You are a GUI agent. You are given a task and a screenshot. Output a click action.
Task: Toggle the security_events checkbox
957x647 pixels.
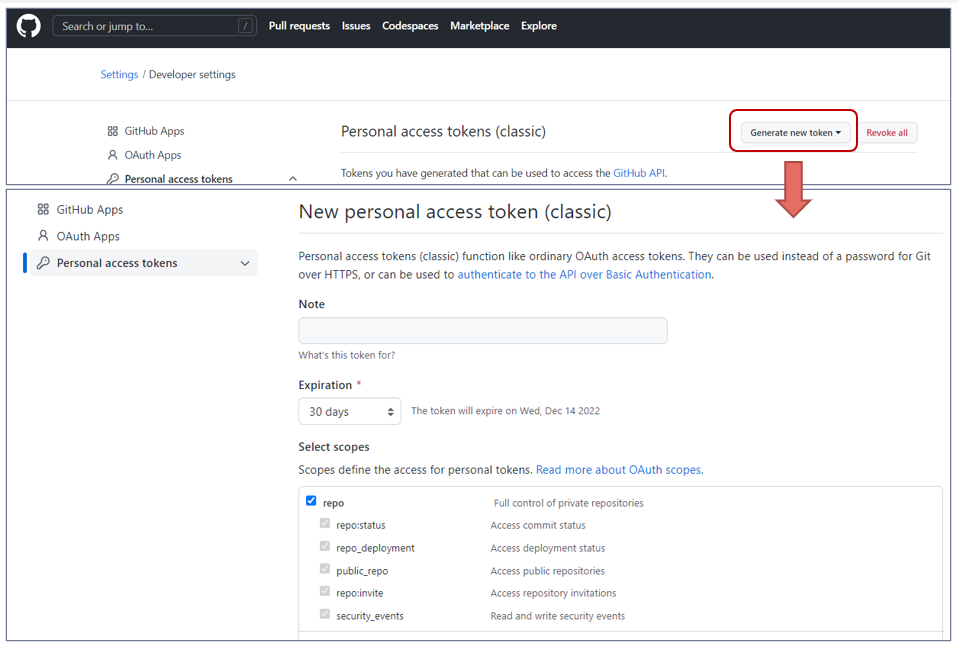(325, 613)
